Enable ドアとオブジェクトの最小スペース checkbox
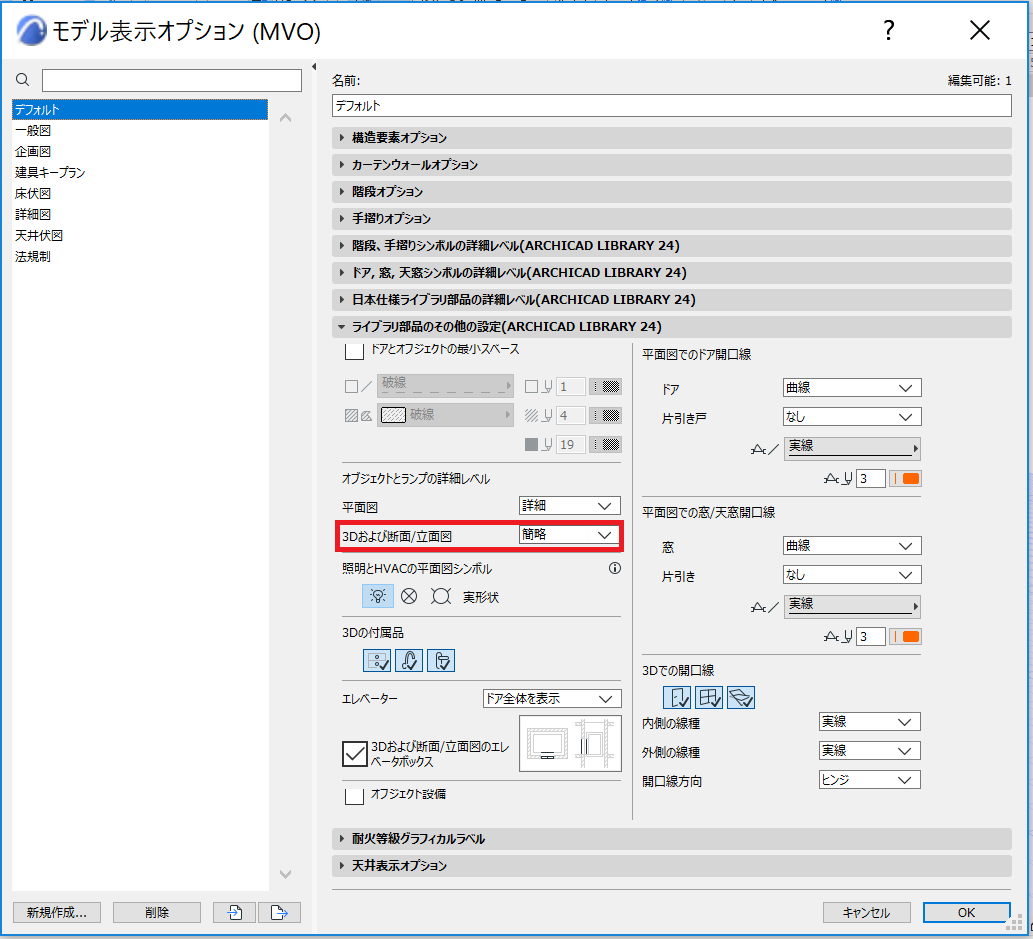 (354, 351)
